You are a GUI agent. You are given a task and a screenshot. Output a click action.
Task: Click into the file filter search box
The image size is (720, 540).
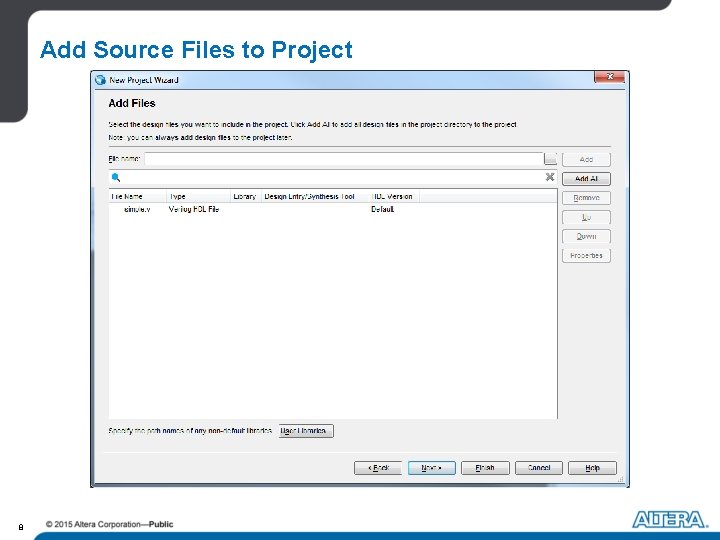point(333,177)
